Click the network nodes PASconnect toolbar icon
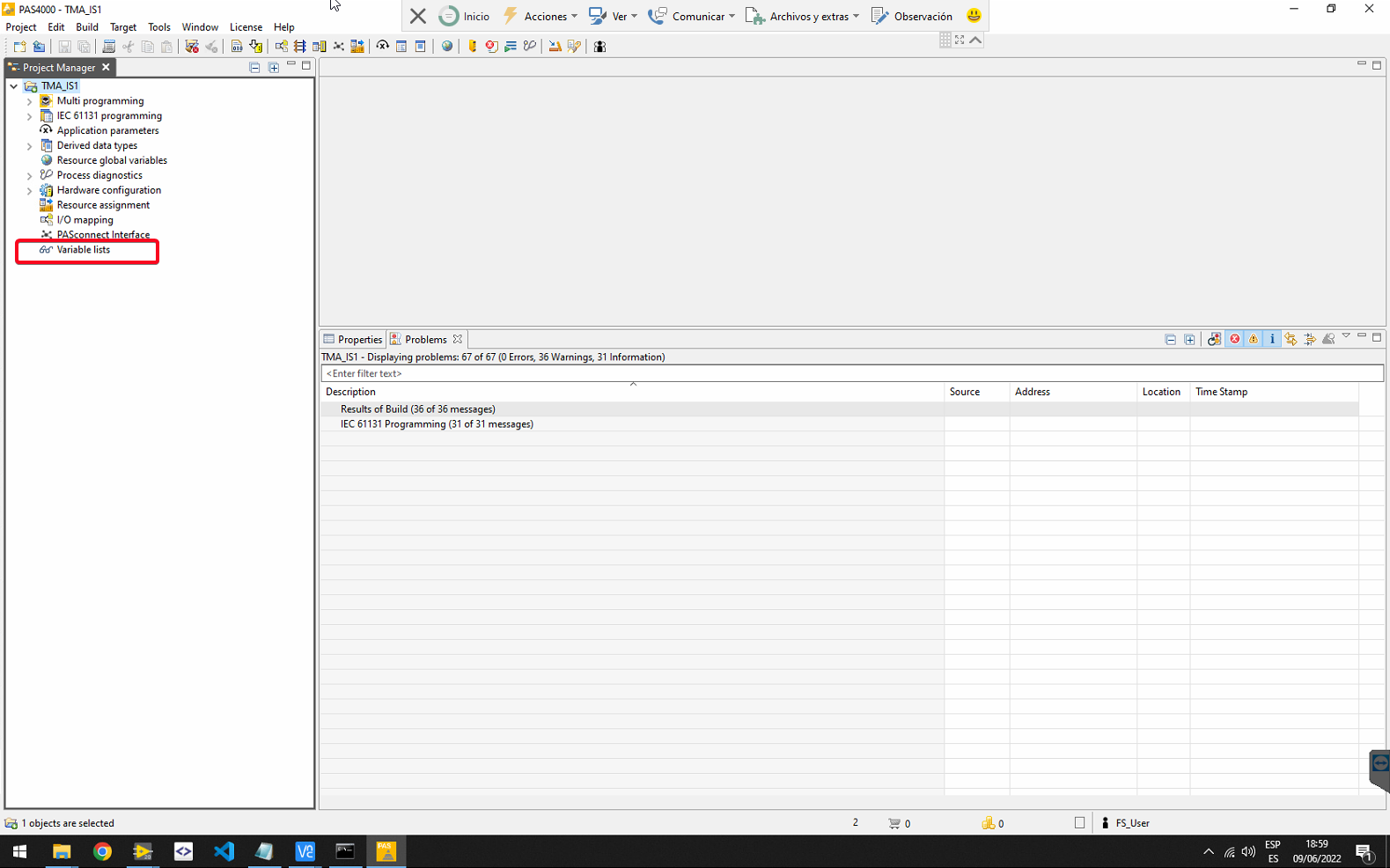The height and width of the screenshot is (868, 1390). (x=339, y=47)
